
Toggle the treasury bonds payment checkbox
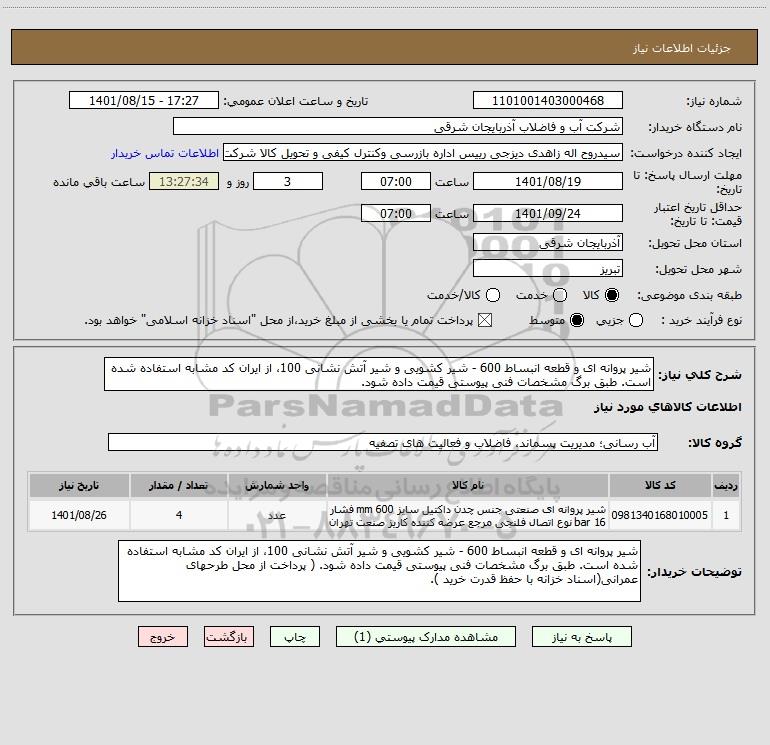485,320
